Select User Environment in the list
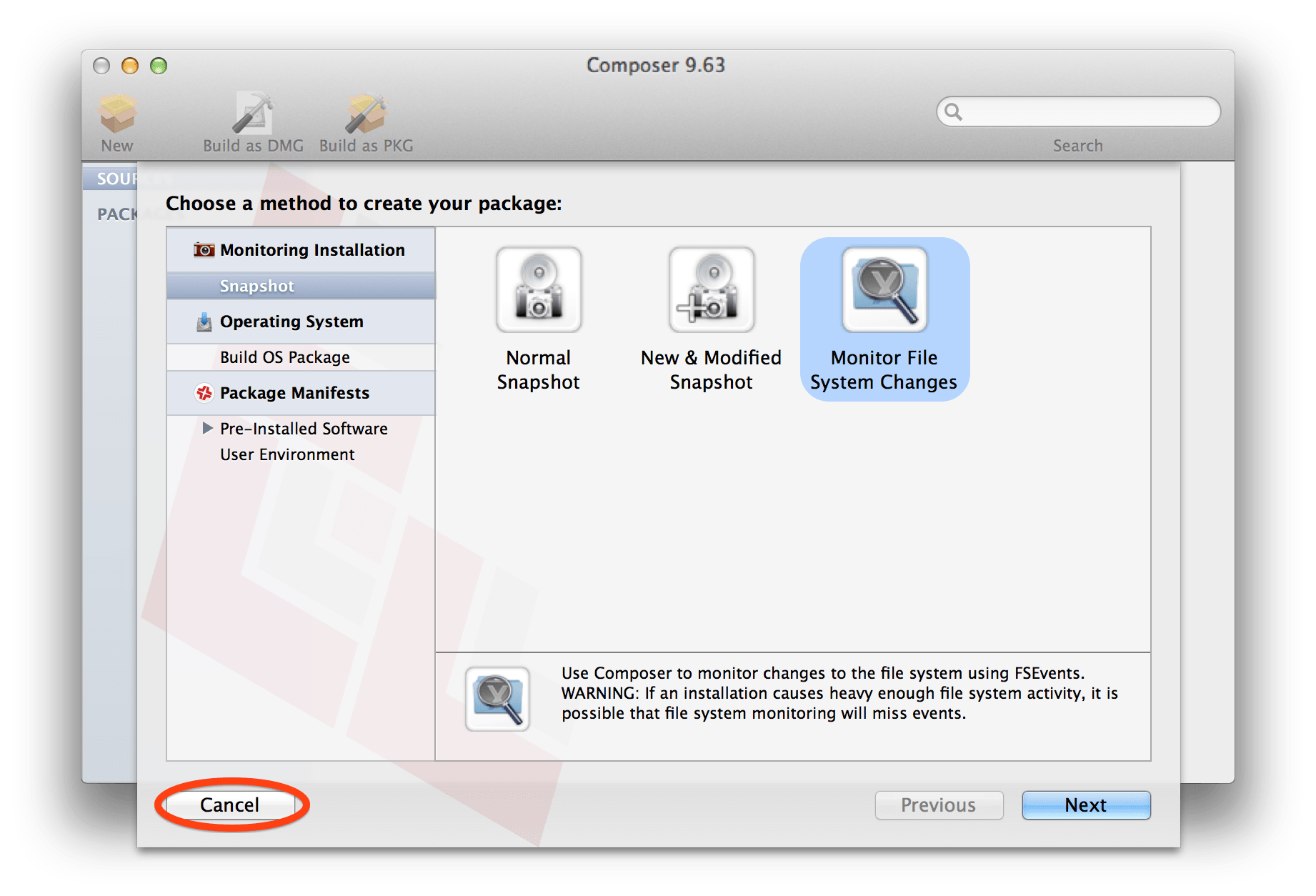Image resolution: width=1316 pixels, height=896 pixels. [x=301, y=454]
